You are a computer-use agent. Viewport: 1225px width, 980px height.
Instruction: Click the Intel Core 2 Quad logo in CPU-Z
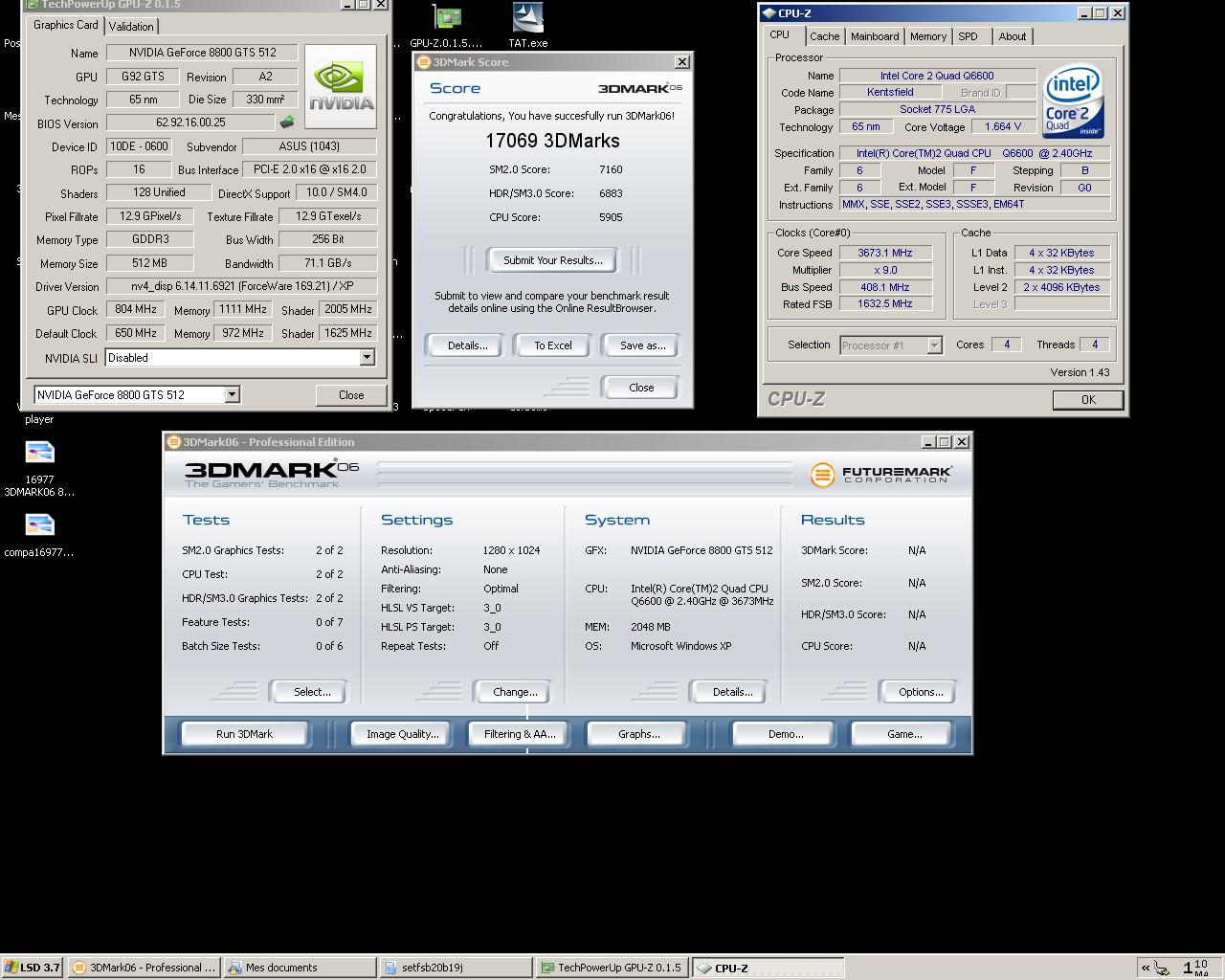tap(1073, 101)
